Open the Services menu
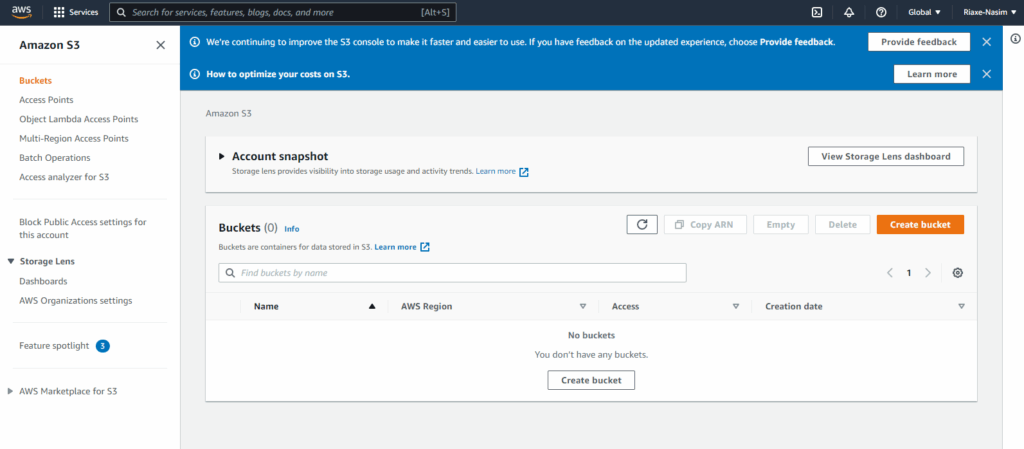Image resolution: width=1024 pixels, height=449 pixels. coord(76,12)
